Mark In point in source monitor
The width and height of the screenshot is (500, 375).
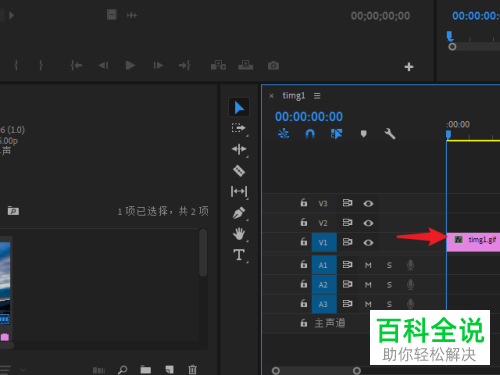point(16,65)
